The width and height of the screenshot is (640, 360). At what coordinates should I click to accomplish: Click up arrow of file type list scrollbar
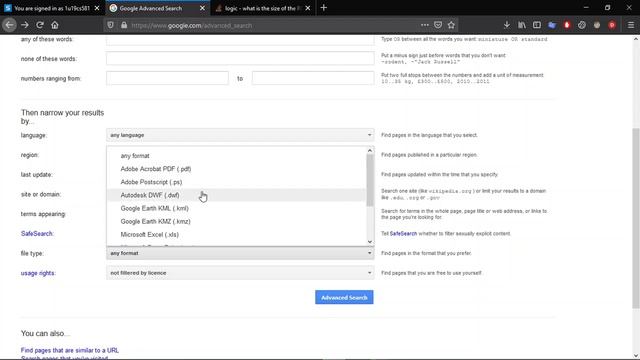click(x=370, y=151)
